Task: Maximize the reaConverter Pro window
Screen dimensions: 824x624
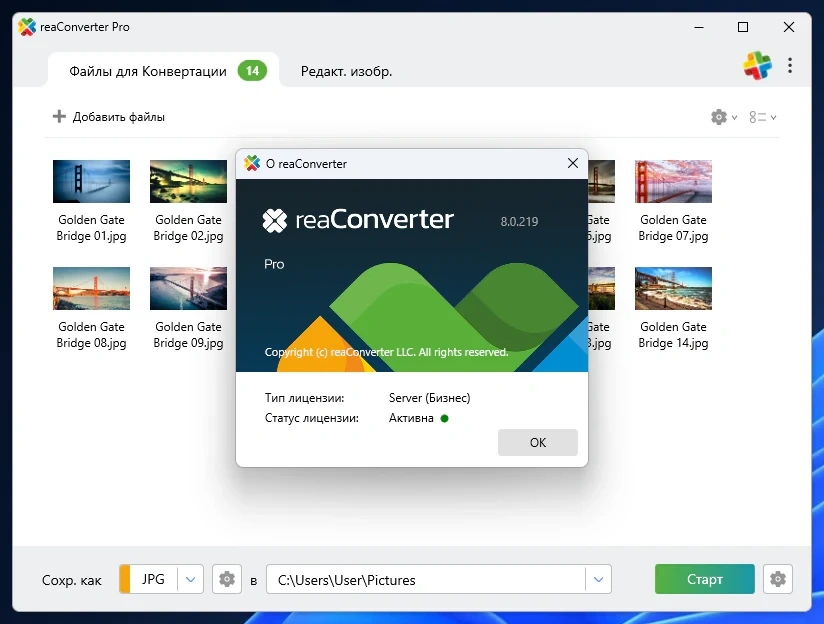Action: 743,27
